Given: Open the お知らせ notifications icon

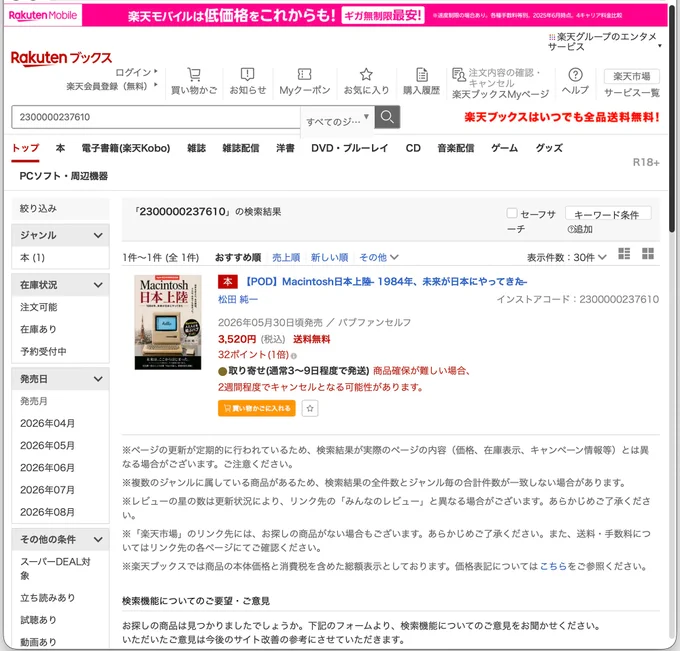Looking at the screenshot, I should click(x=247, y=75).
